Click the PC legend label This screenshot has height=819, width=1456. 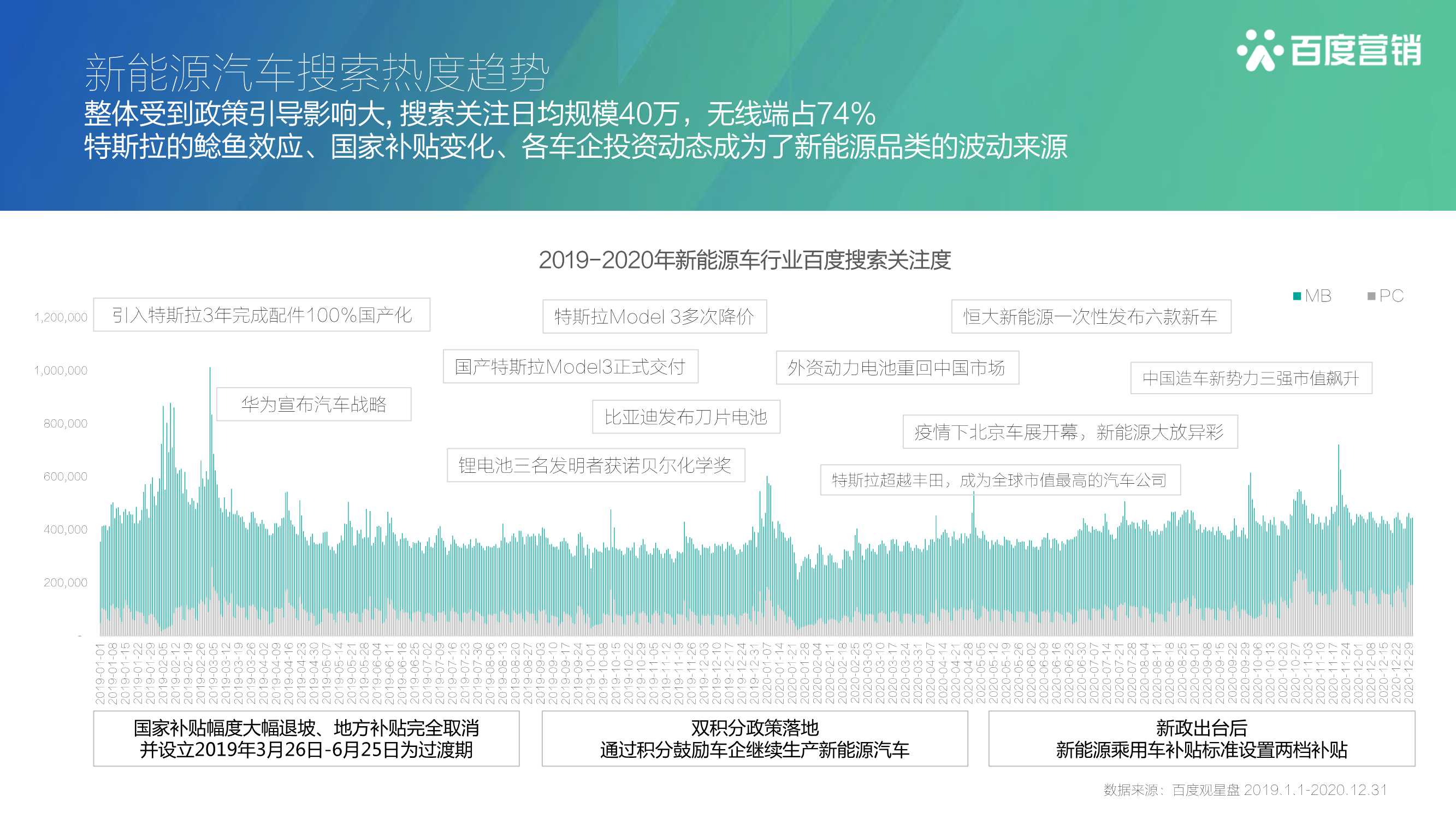click(1391, 295)
